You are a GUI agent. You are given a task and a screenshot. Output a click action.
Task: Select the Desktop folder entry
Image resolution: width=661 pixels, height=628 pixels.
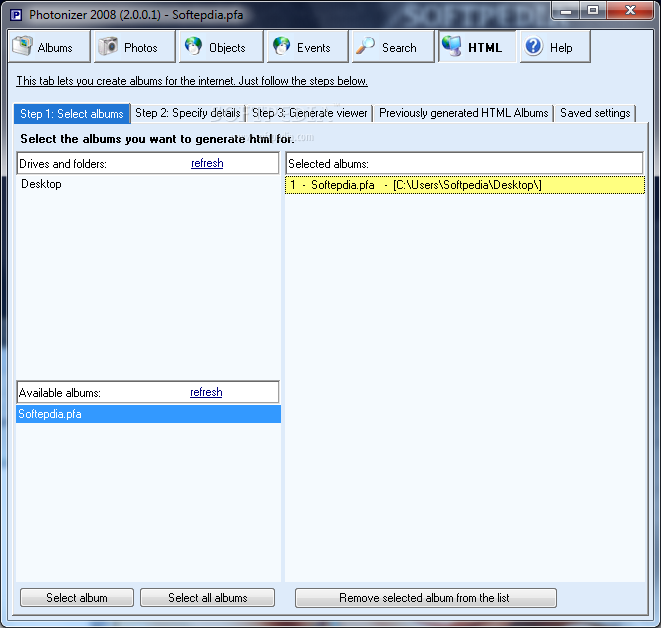[41, 184]
